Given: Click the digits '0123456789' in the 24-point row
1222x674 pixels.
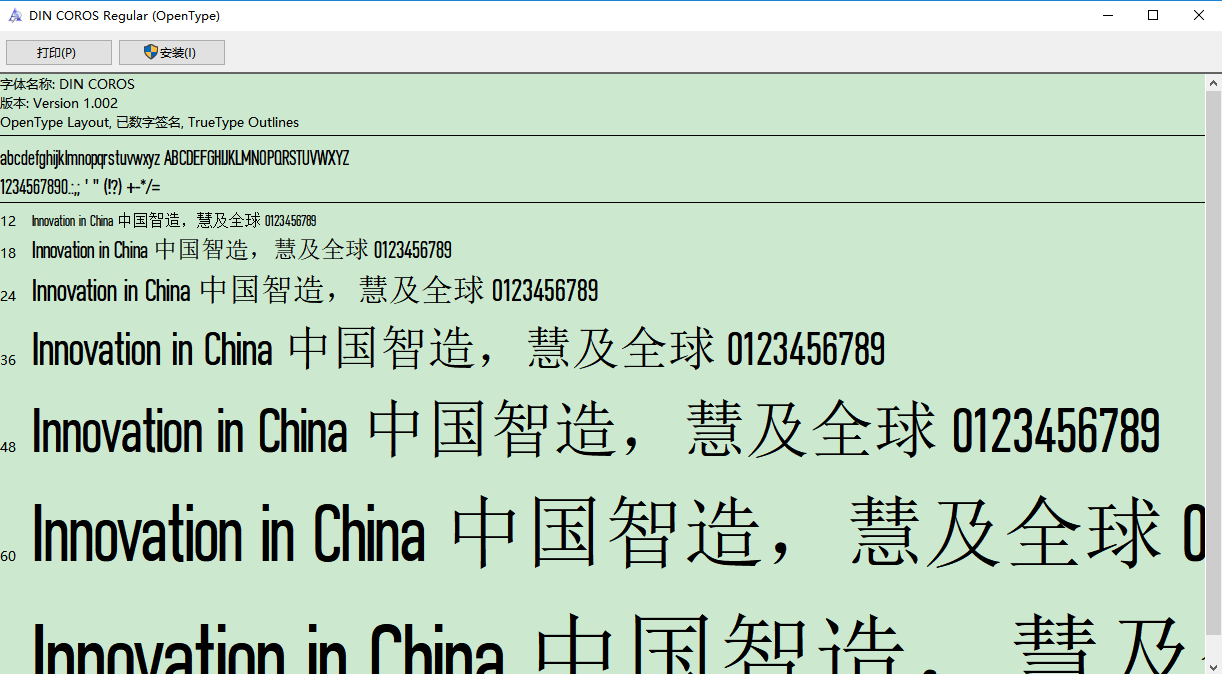Looking at the screenshot, I should [545, 291].
